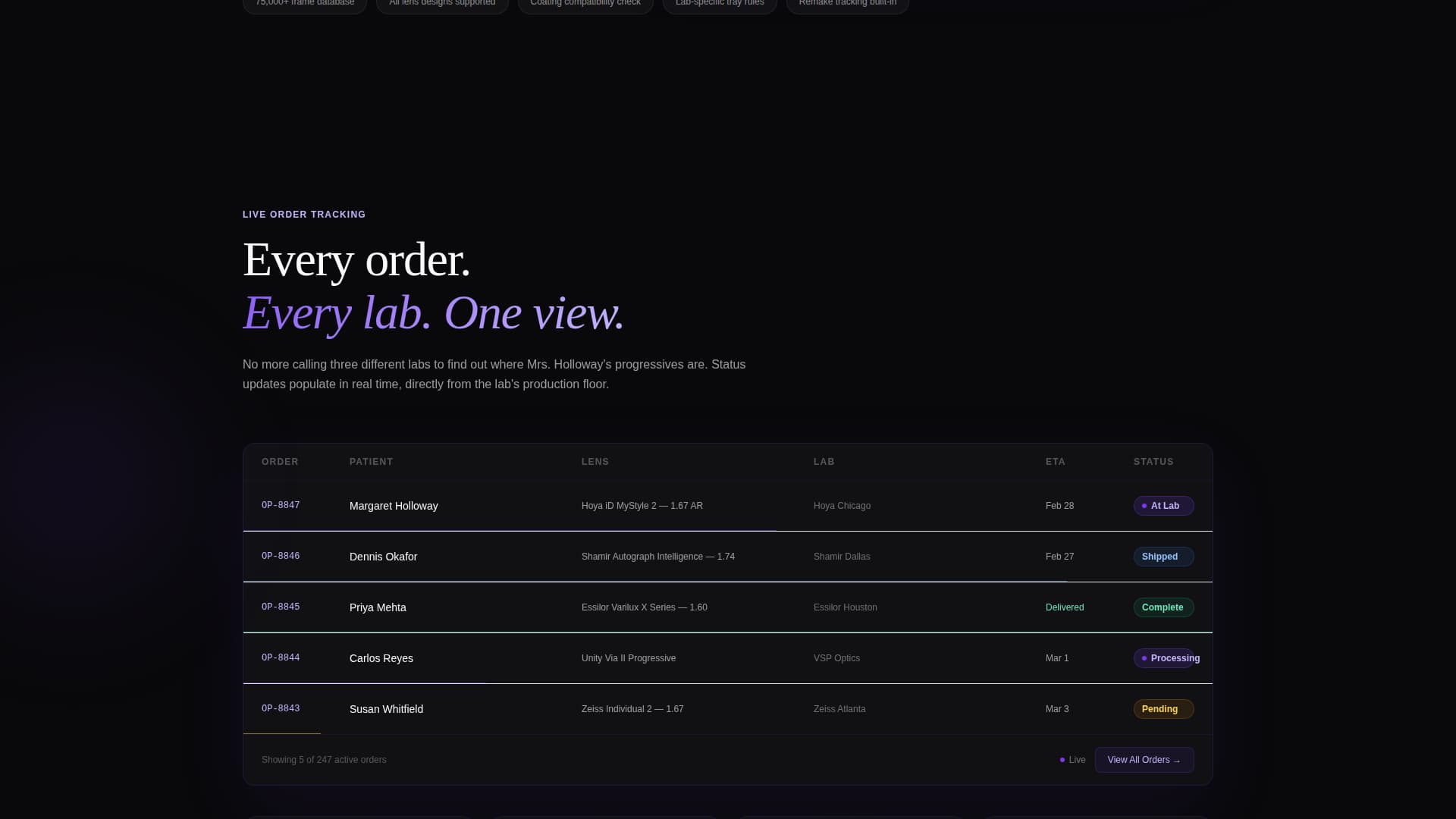1456x819 pixels.
Task: Click patient Susan Whitfield
Action: [386, 709]
